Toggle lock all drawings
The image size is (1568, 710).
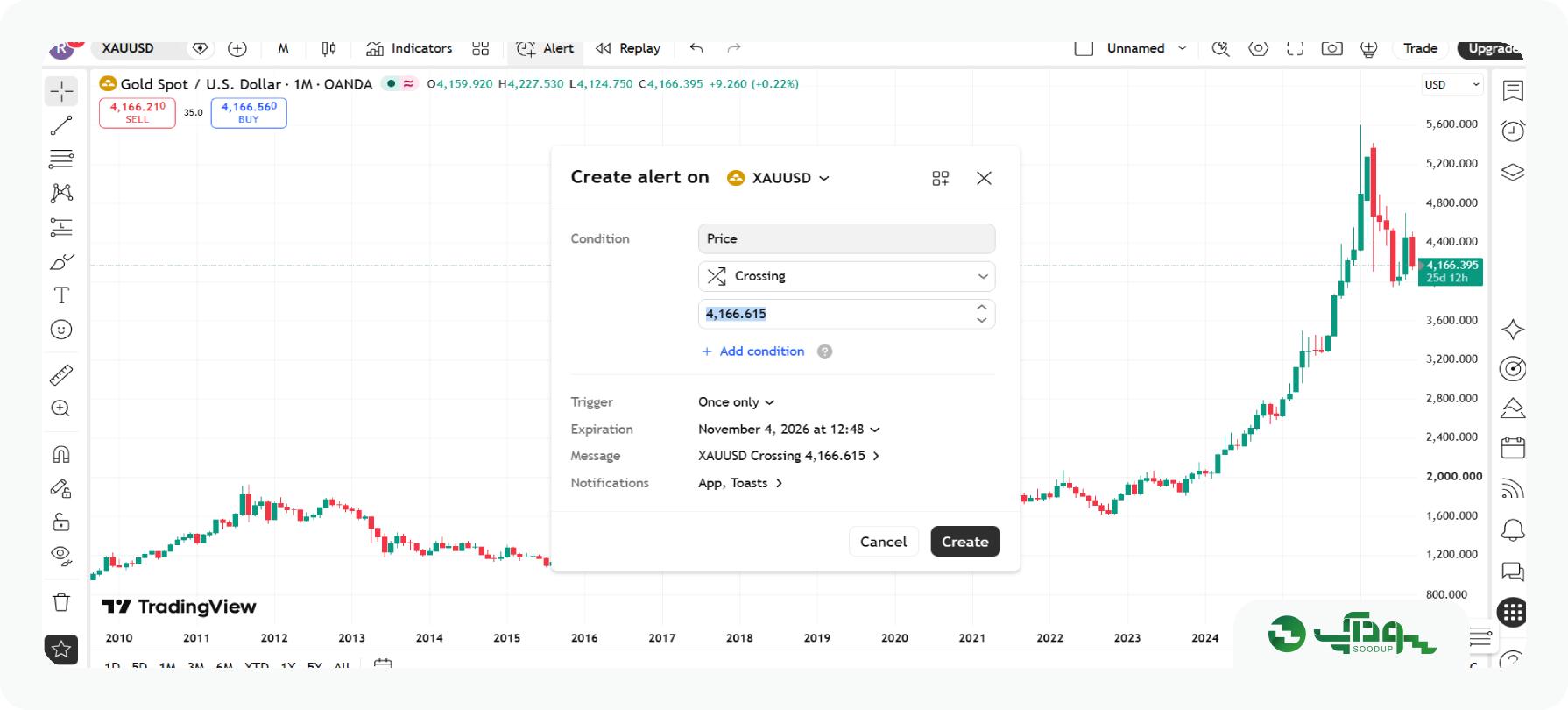pyautogui.click(x=61, y=522)
